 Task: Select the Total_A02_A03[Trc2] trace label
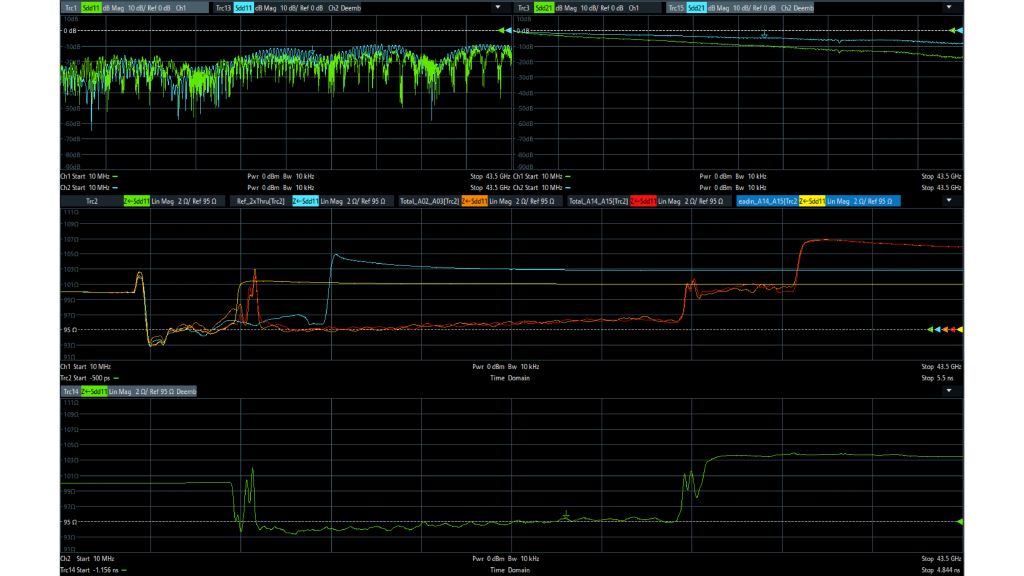point(430,200)
